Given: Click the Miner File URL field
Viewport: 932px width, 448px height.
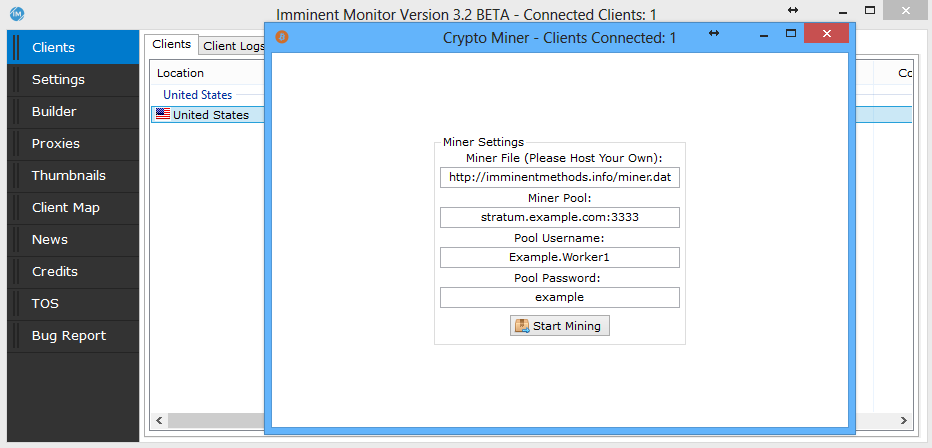Looking at the screenshot, I should click(559, 177).
